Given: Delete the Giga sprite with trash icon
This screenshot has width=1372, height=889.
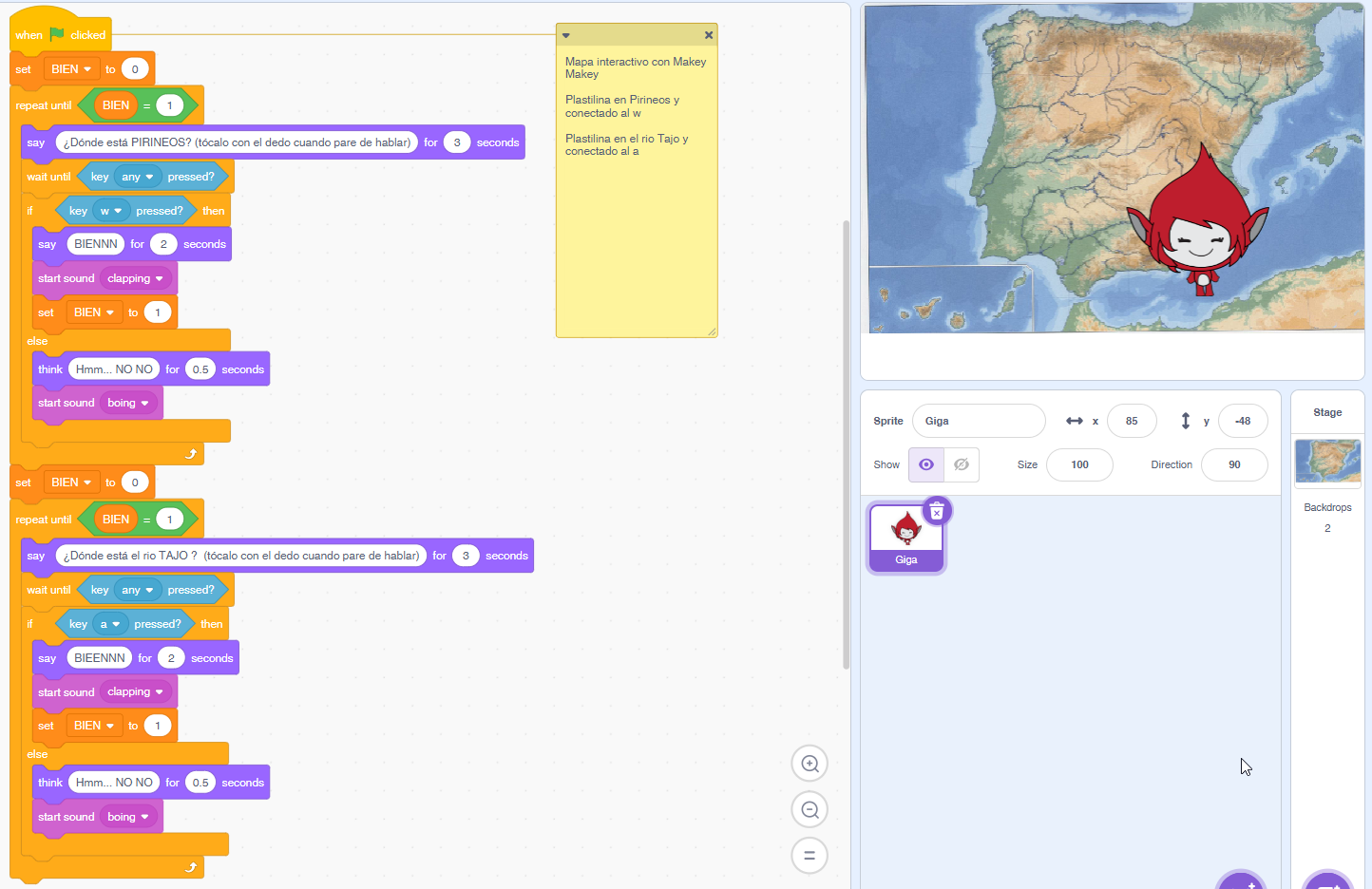Looking at the screenshot, I should 937,512.
